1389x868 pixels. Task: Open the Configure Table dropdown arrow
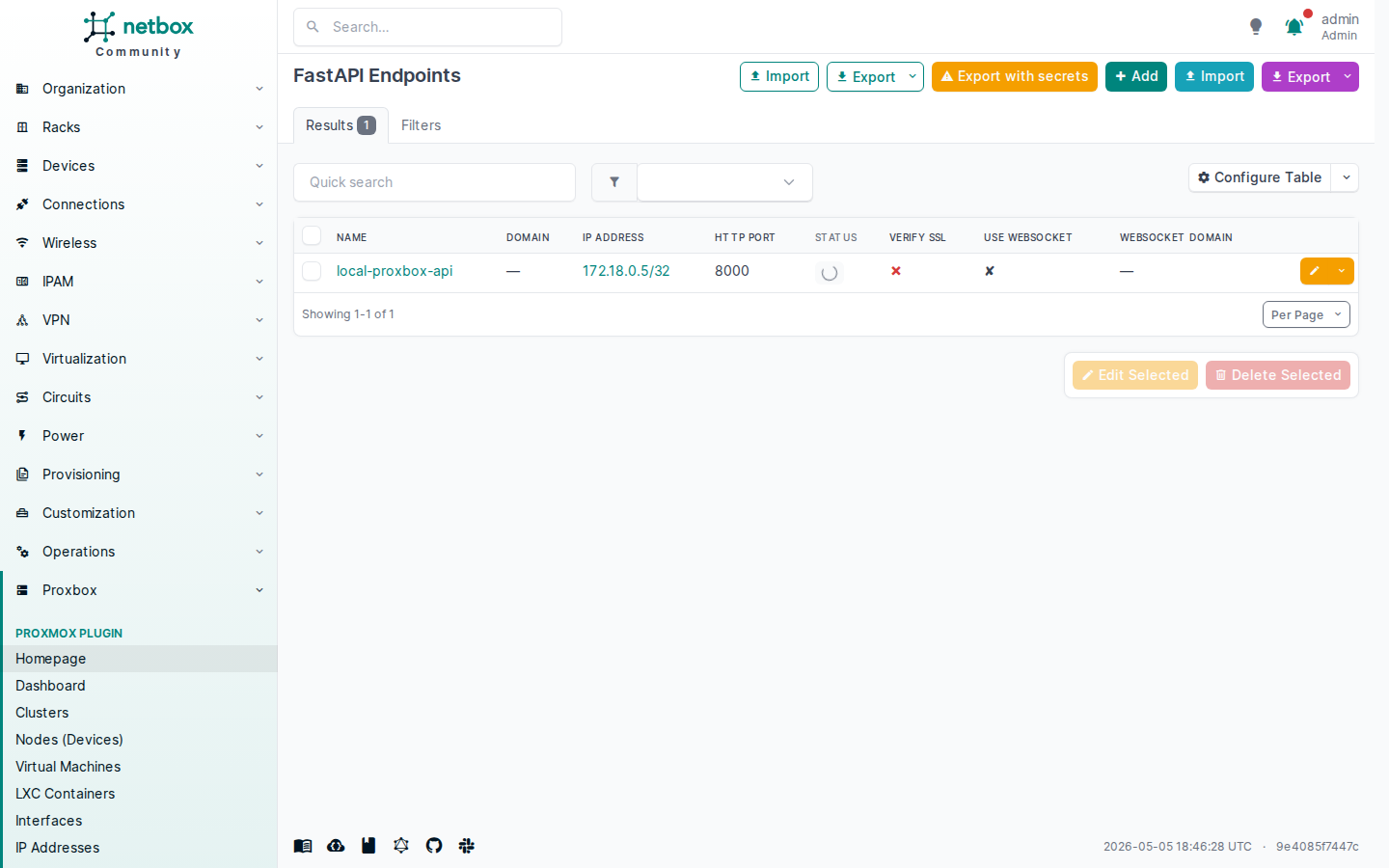coord(1346,177)
